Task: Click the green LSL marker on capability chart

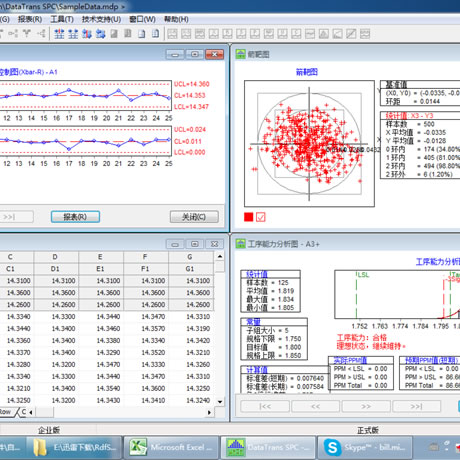Action: [363, 275]
